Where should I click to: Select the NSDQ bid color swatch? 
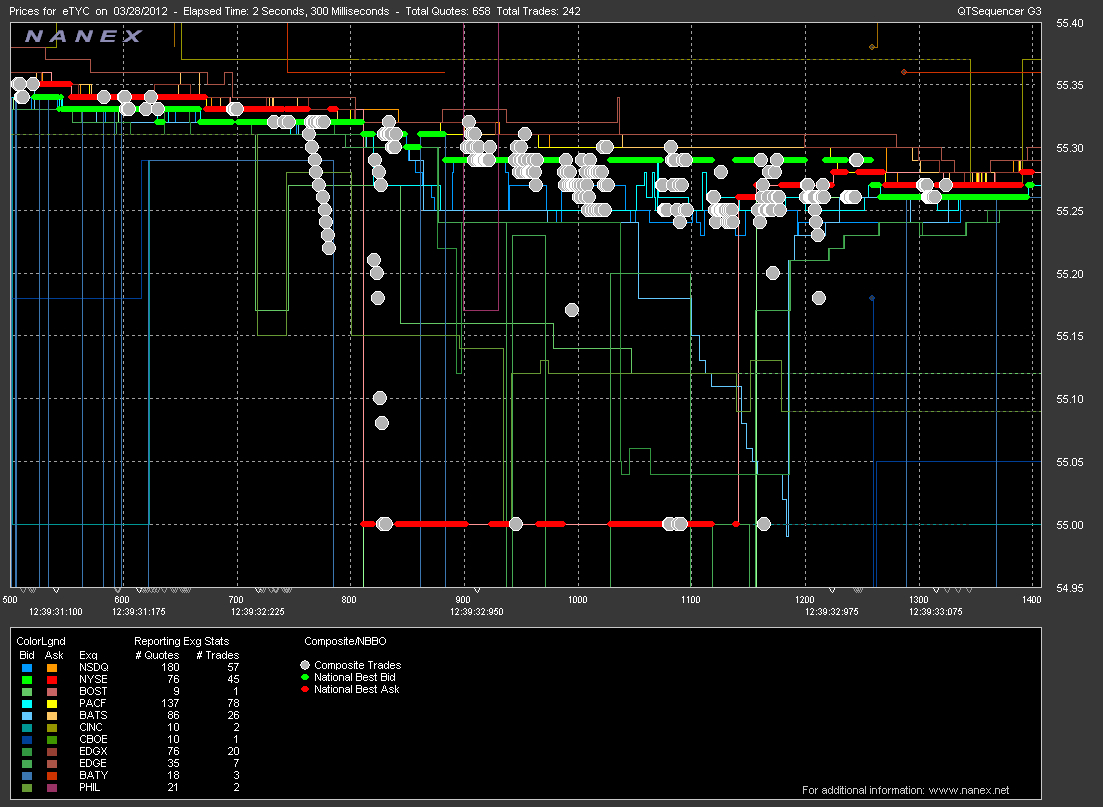(x=27, y=667)
